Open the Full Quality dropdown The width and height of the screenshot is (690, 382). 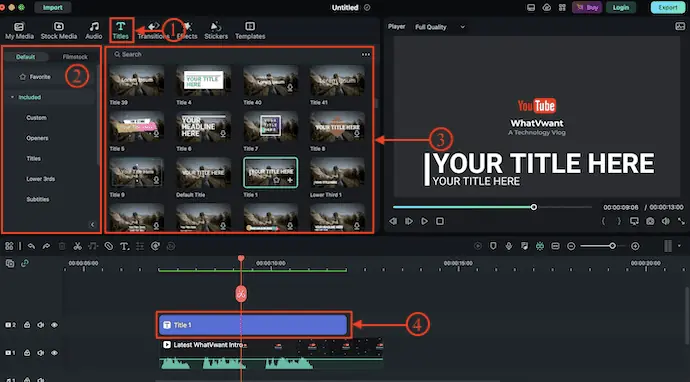pyautogui.click(x=440, y=27)
